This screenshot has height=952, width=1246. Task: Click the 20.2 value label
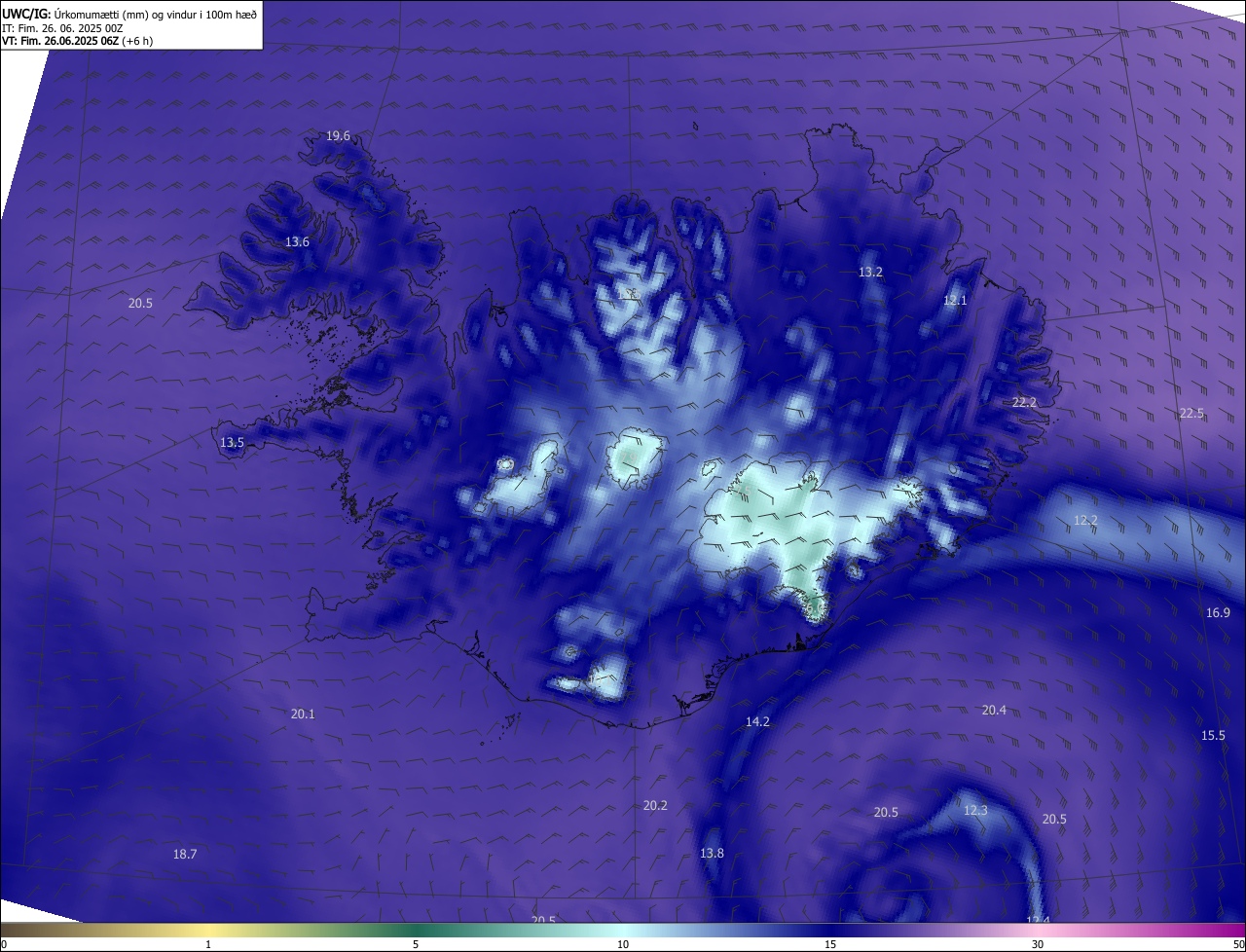point(655,805)
